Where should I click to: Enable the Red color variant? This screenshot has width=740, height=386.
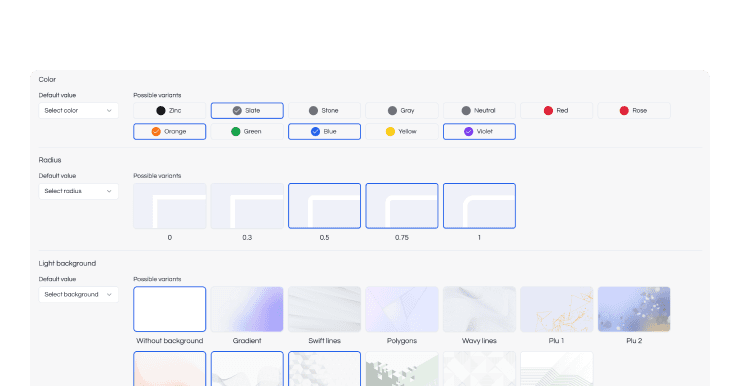(556, 110)
